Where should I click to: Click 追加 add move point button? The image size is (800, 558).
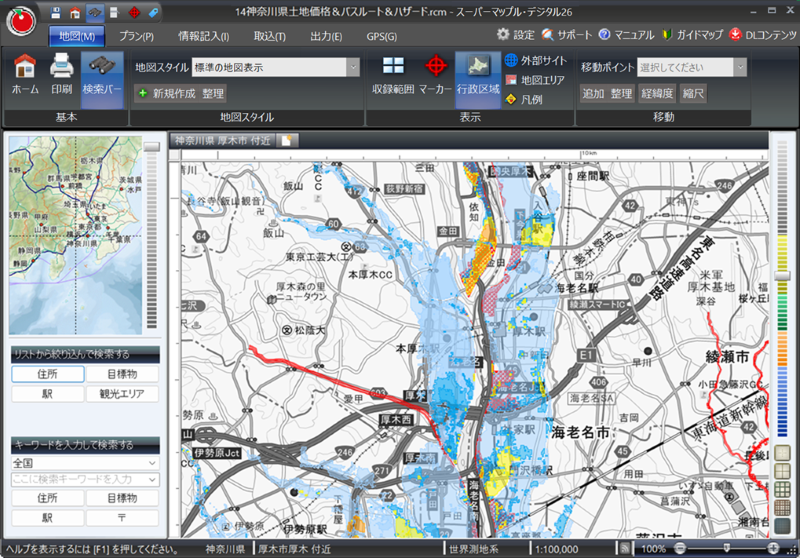tap(593, 93)
